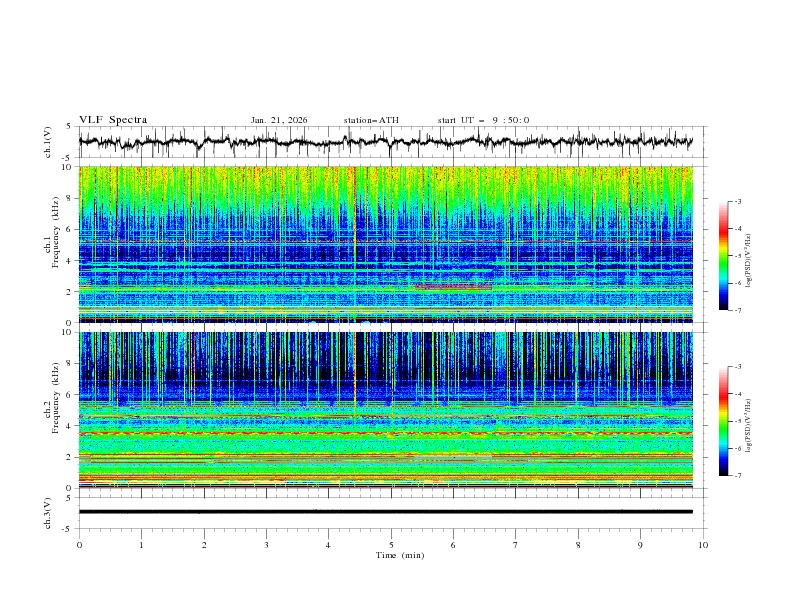Click the "VLF Spectra" title text
This screenshot has width=792, height=612.
point(113,120)
